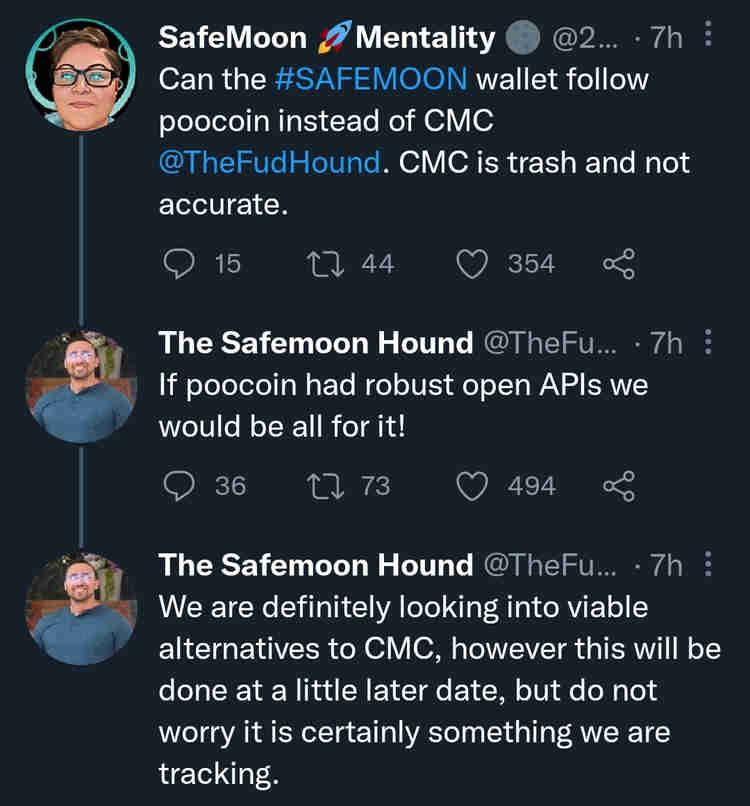Image resolution: width=750 pixels, height=806 pixels.
Task: Retweet the SafeMoon Mentality poocoin tweet
Action: tap(322, 264)
